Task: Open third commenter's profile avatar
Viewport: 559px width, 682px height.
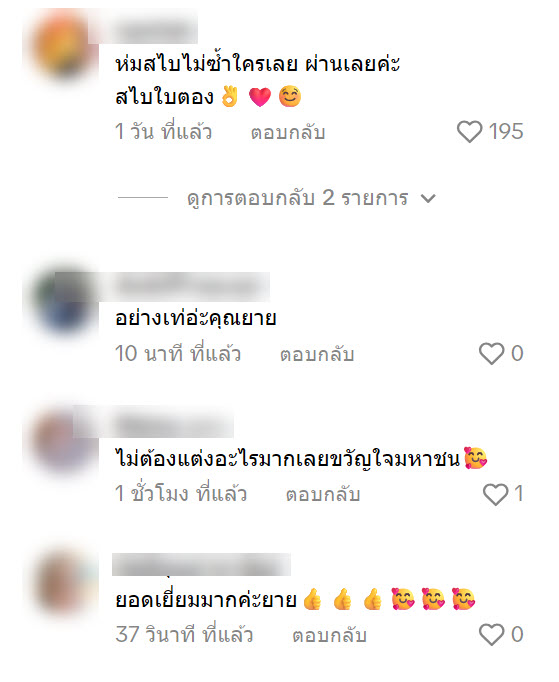Action: click(x=63, y=441)
